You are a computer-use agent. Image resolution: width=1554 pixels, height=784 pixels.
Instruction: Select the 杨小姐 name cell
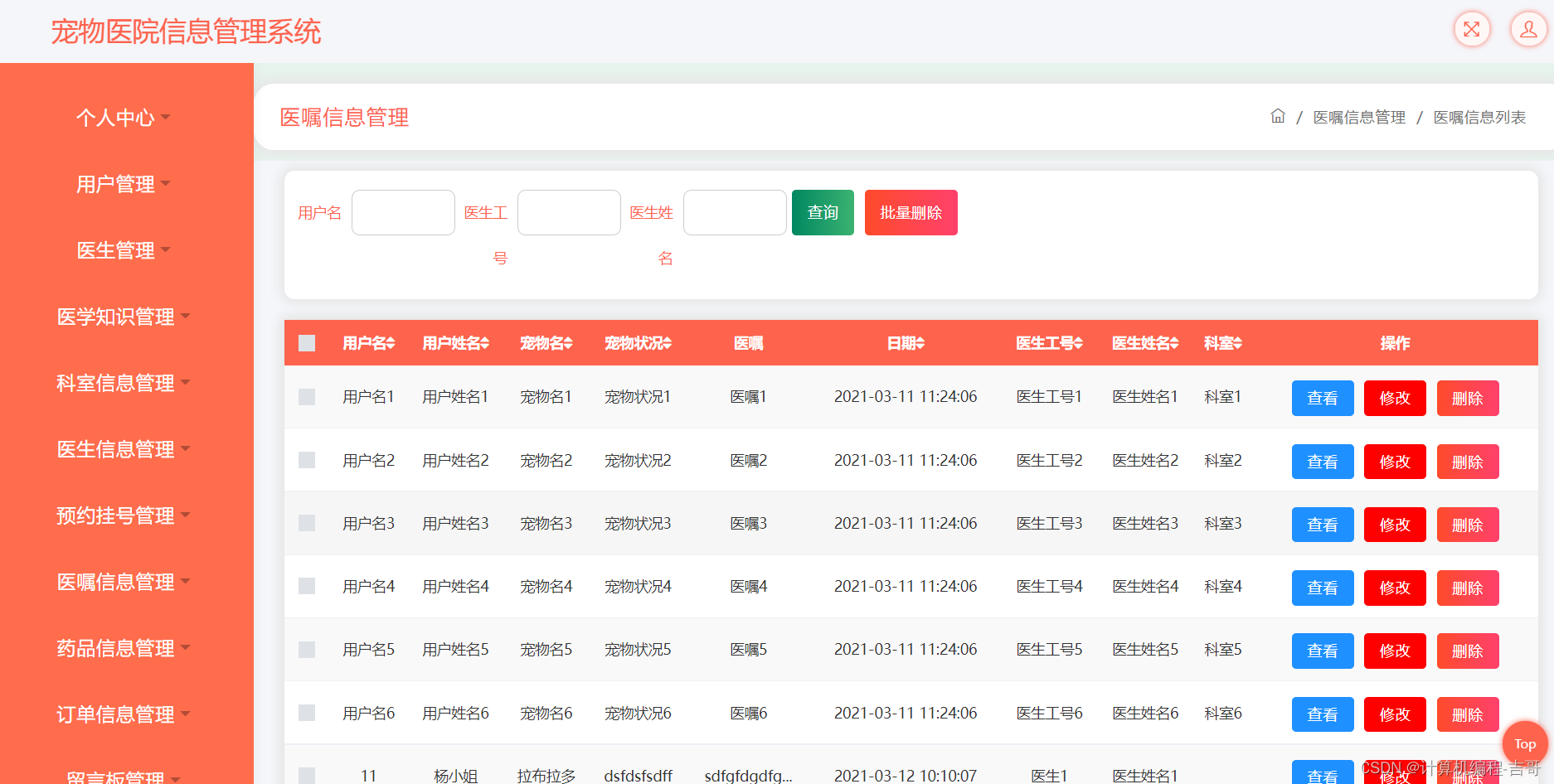455,776
